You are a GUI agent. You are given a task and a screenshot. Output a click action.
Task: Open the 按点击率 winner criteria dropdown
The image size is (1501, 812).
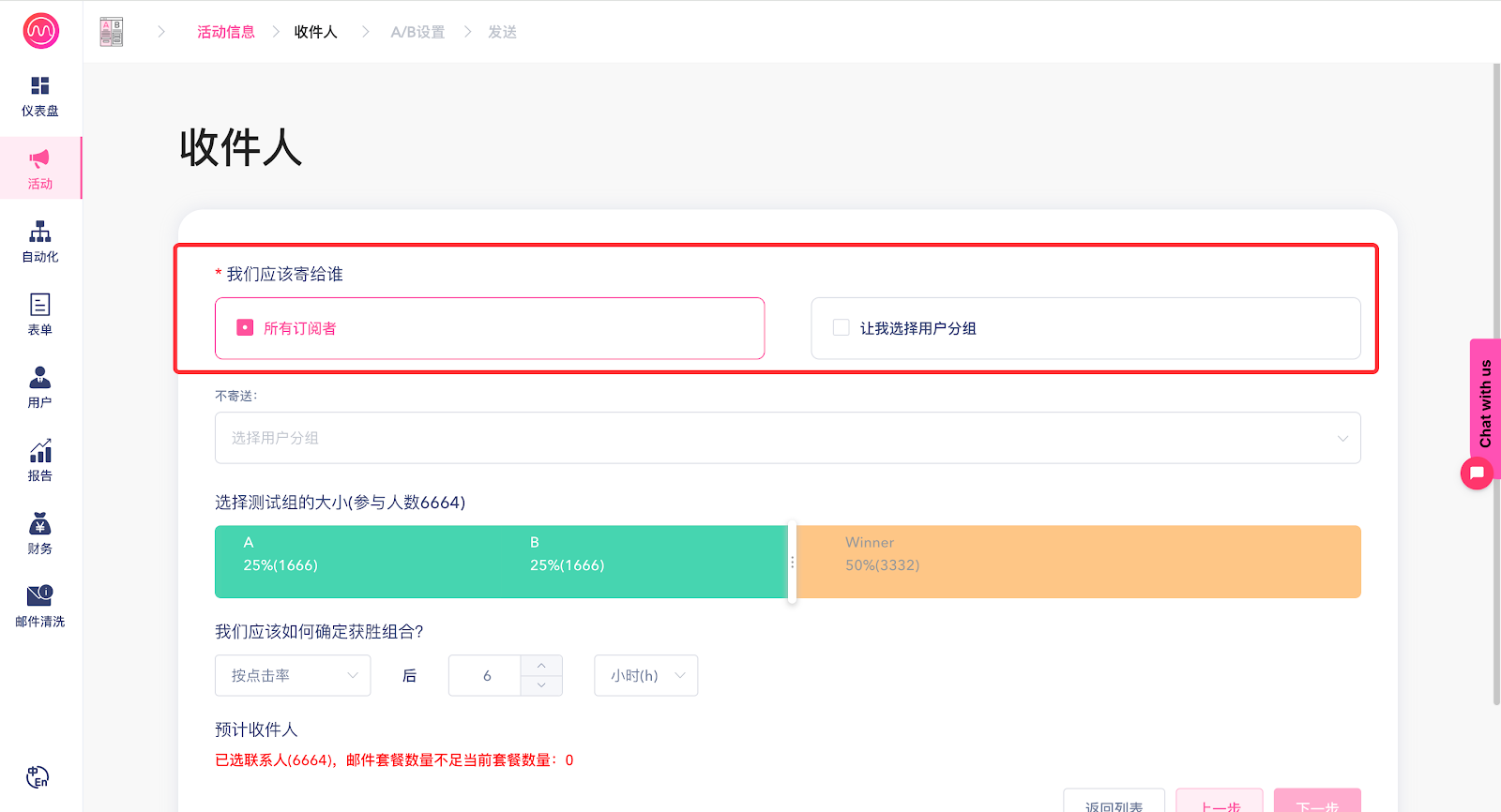pos(293,675)
